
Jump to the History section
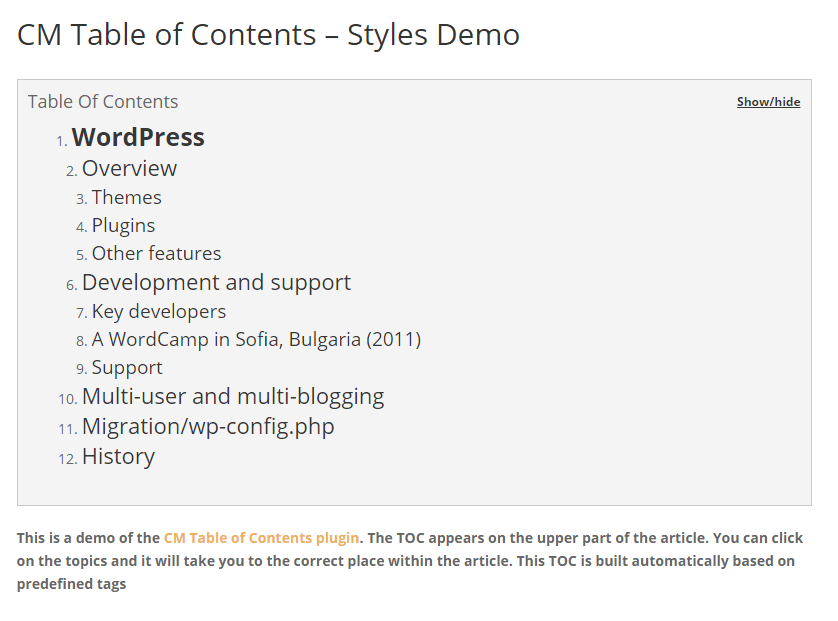118,457
